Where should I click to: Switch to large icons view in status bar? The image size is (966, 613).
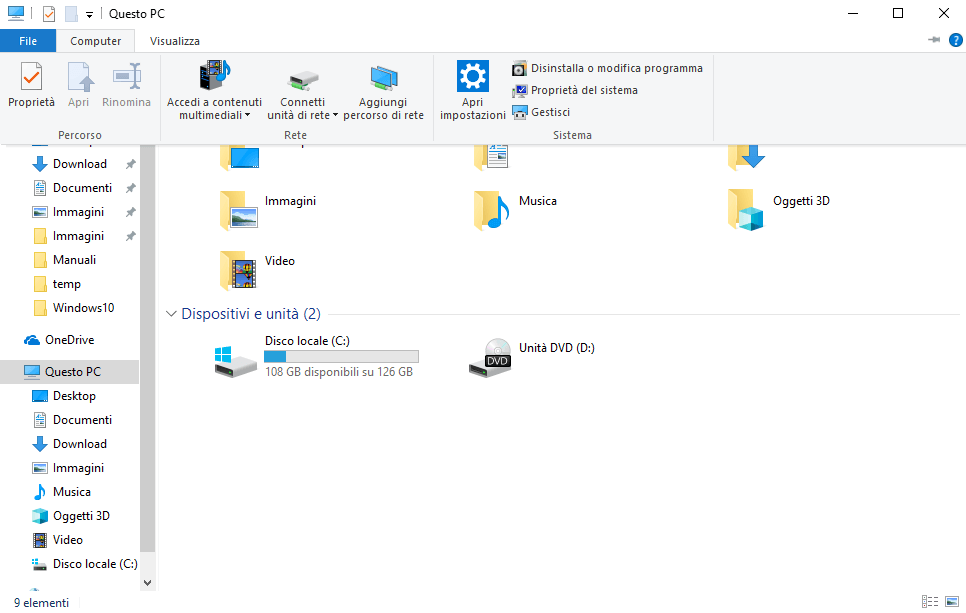(x=952, y=602)
